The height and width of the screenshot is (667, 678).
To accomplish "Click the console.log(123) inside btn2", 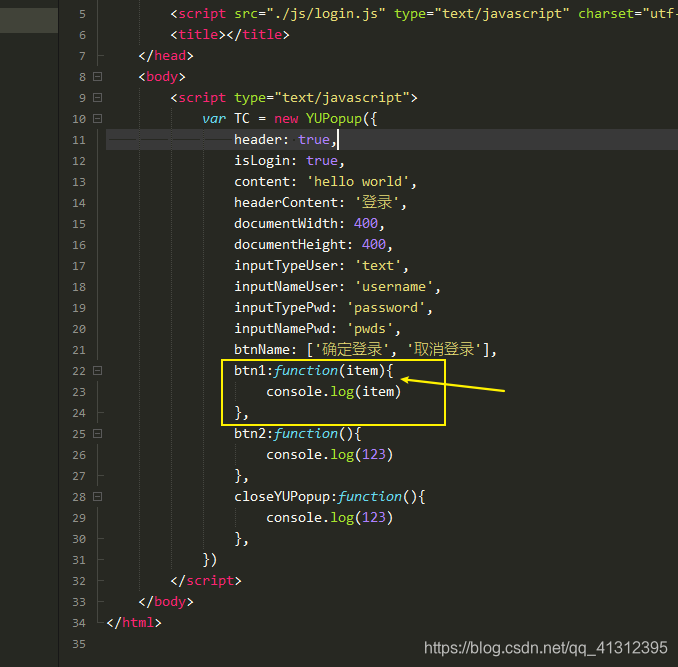I will pyautogui.click(x=329, y=455).
